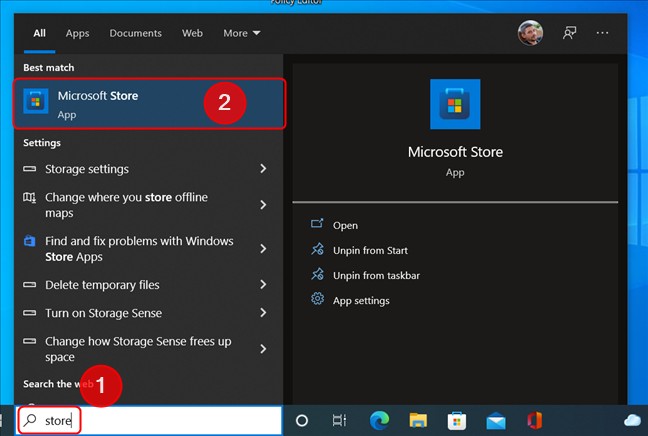This screenshot has height=436, width=648.
Task: Switch to the Documents tab
Action: point(136,33)
